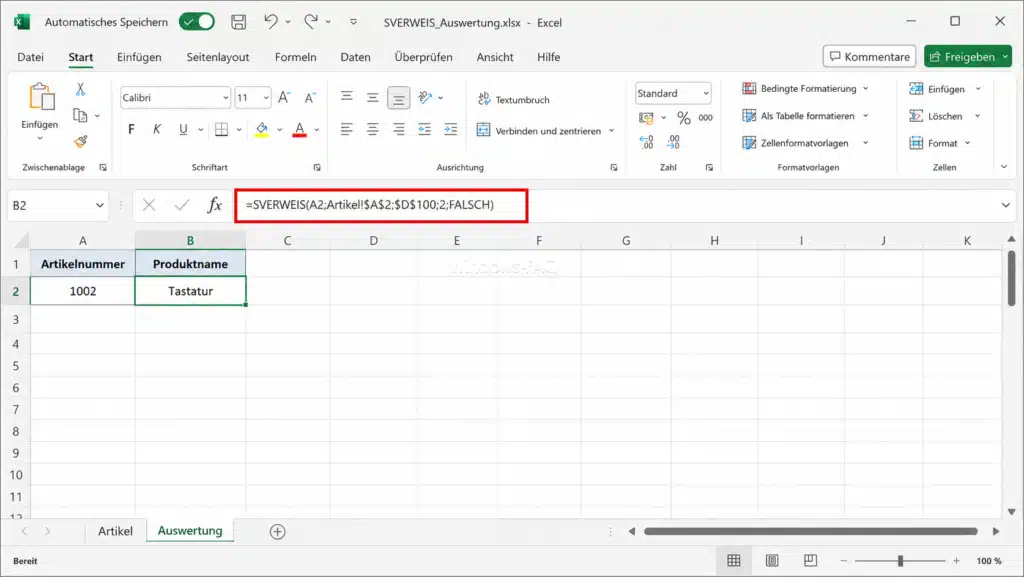Open the font size 11 dropdown

[266, 98]
